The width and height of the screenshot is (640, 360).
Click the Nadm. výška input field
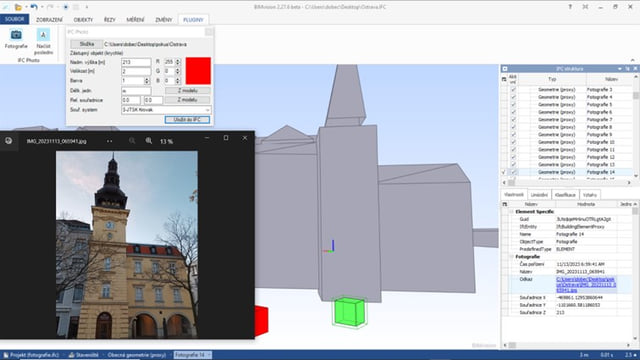(x=136, y=62)
